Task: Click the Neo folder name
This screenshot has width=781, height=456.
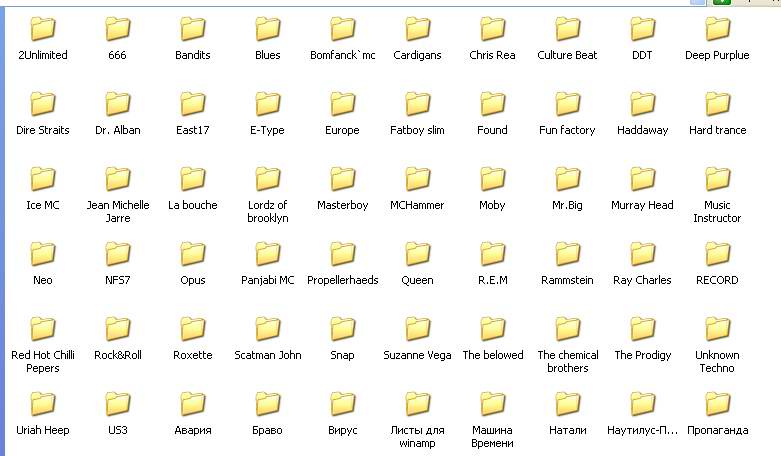Action: point(43,280)
